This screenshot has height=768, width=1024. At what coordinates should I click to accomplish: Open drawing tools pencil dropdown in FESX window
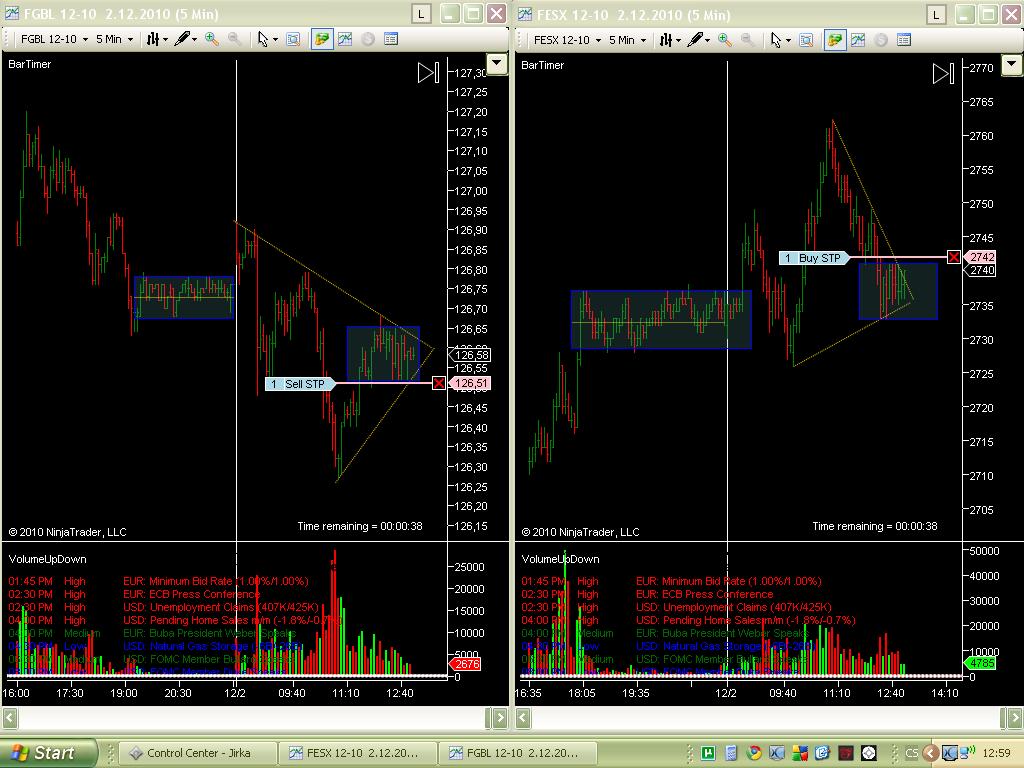698,40
